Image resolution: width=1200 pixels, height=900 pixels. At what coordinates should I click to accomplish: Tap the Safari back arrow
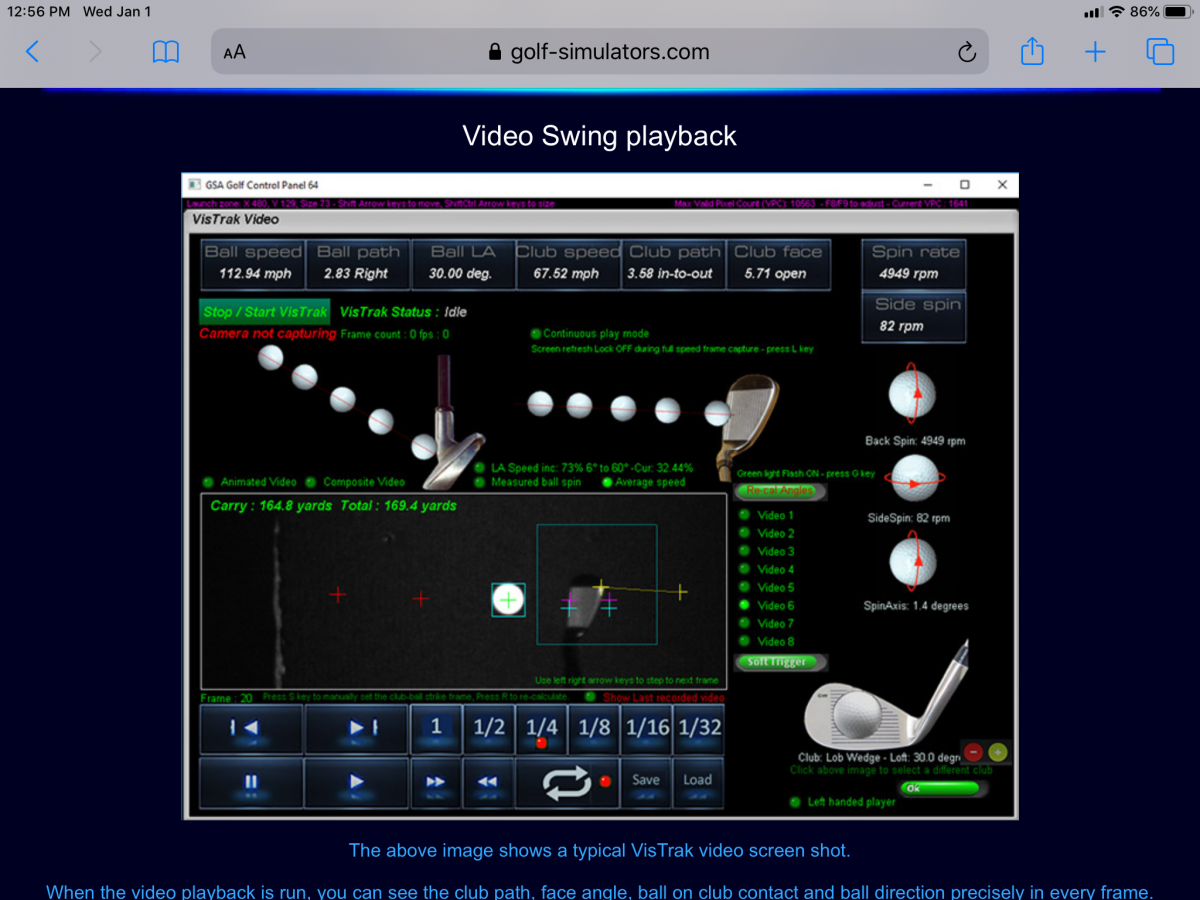(x=32, y=52)
